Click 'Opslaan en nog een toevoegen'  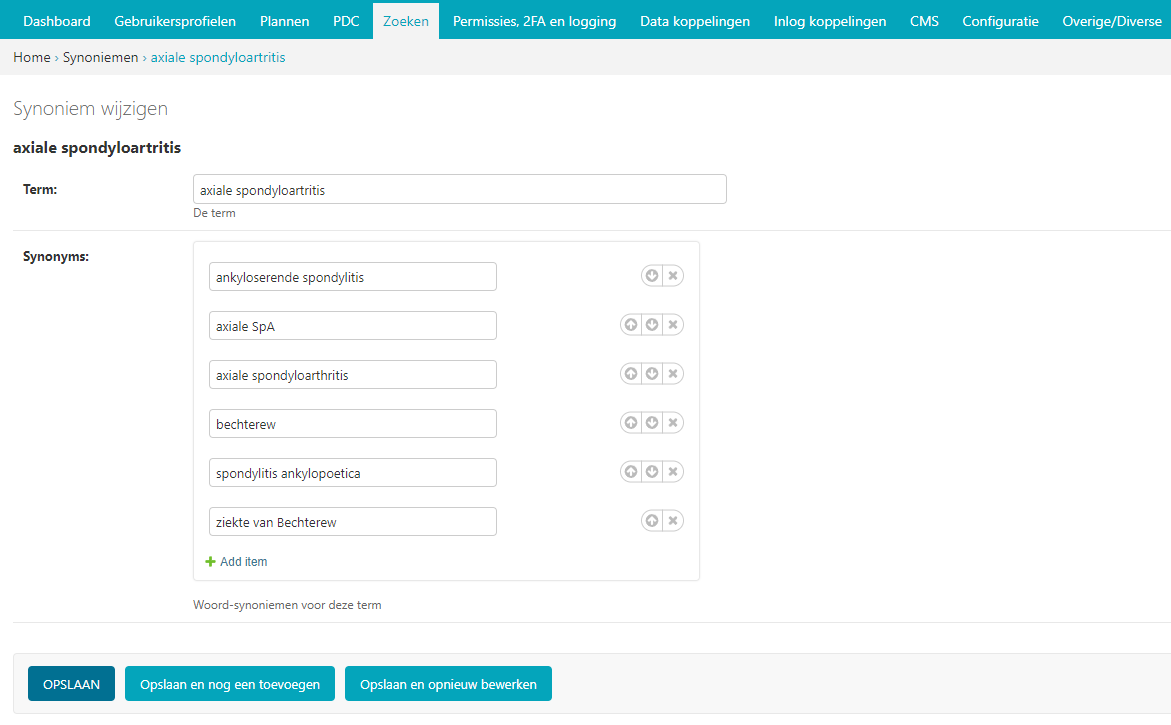(x=230, y=684)
